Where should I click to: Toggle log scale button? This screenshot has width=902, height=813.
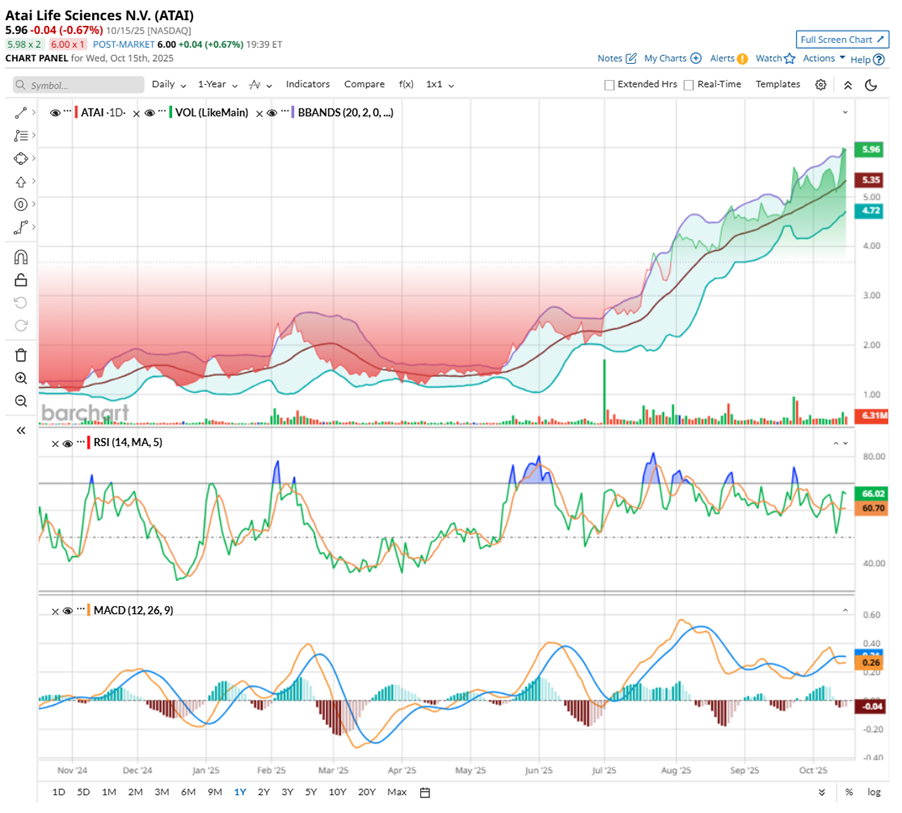click(874, 792)
